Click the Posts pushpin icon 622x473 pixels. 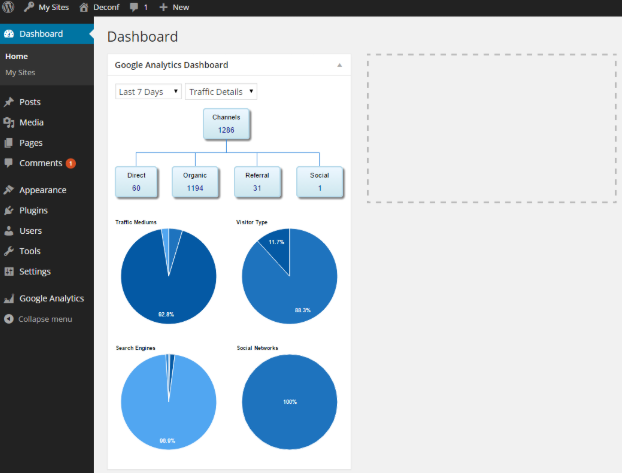tap(9, 102)
